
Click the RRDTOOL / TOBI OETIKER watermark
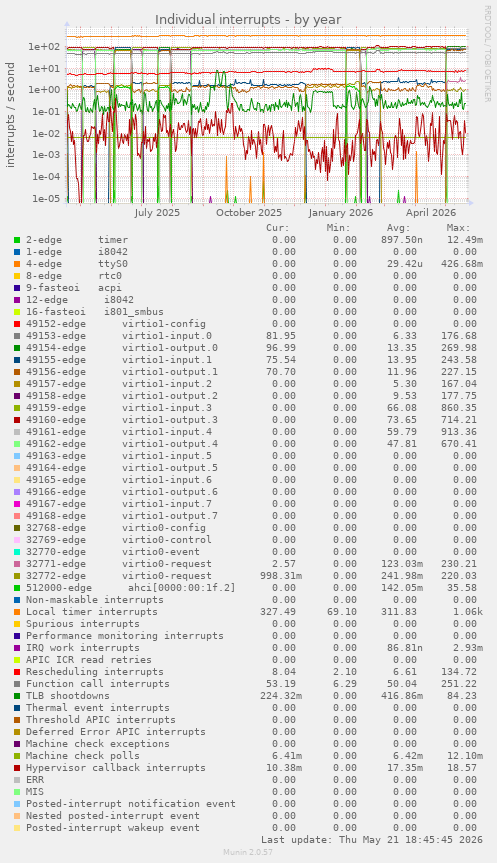[x=487, y=53]
